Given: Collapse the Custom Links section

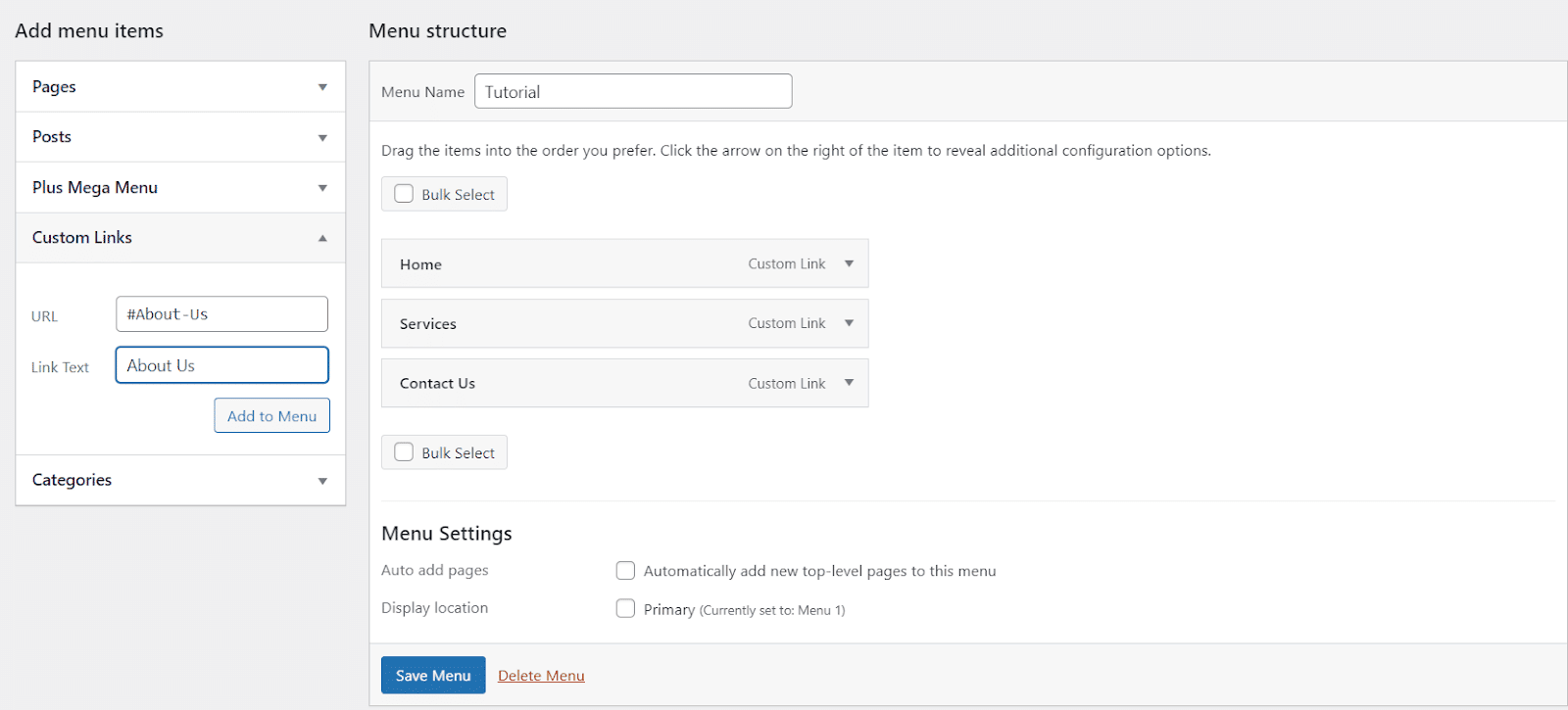Looking at the screenshot, I should tap(322, 238).
